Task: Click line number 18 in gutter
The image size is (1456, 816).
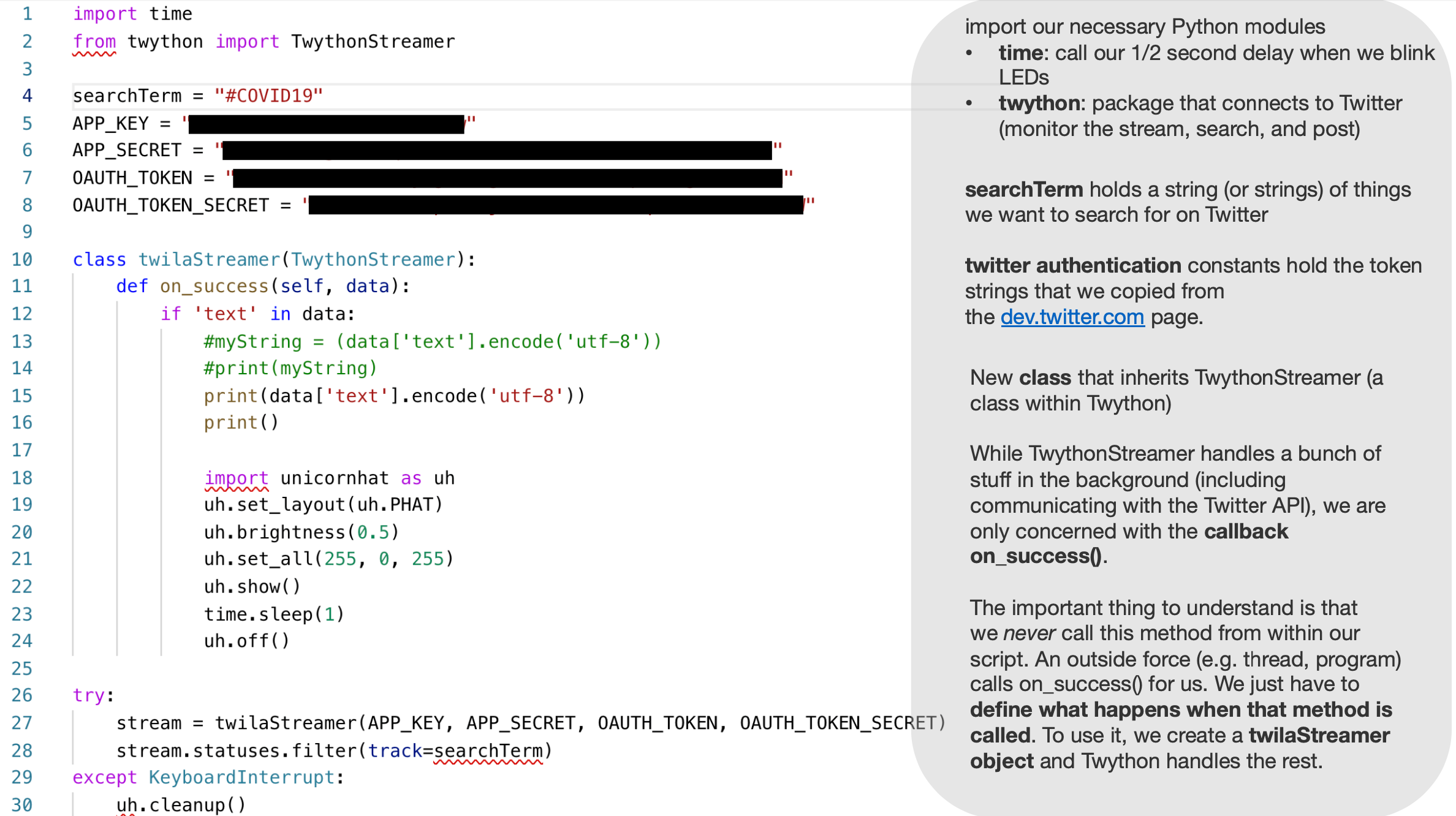Action: [22, 477]
